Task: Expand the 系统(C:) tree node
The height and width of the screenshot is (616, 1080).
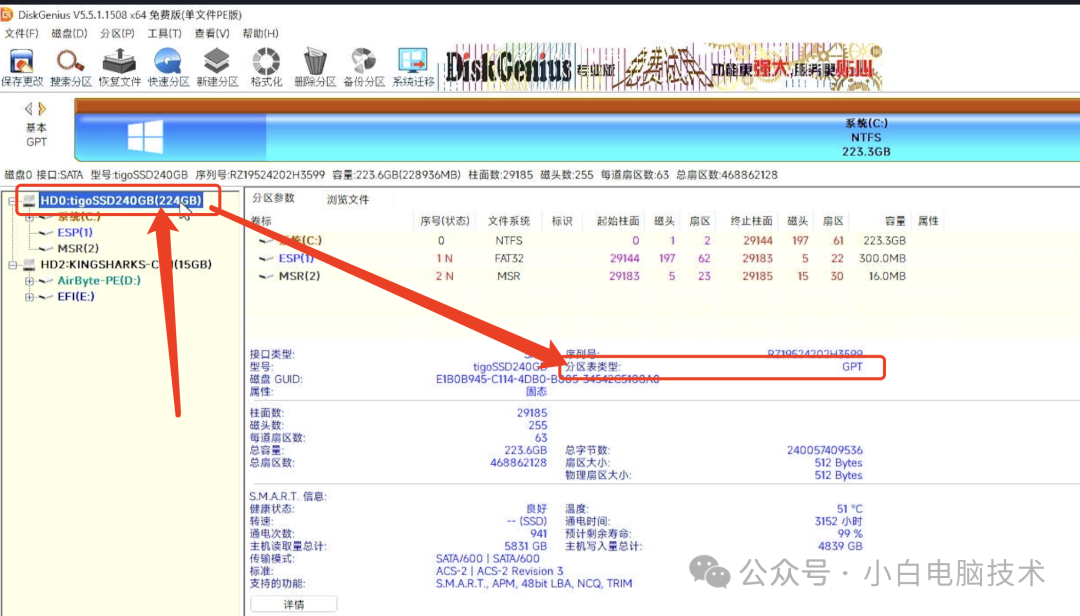Action: [29, 217]
